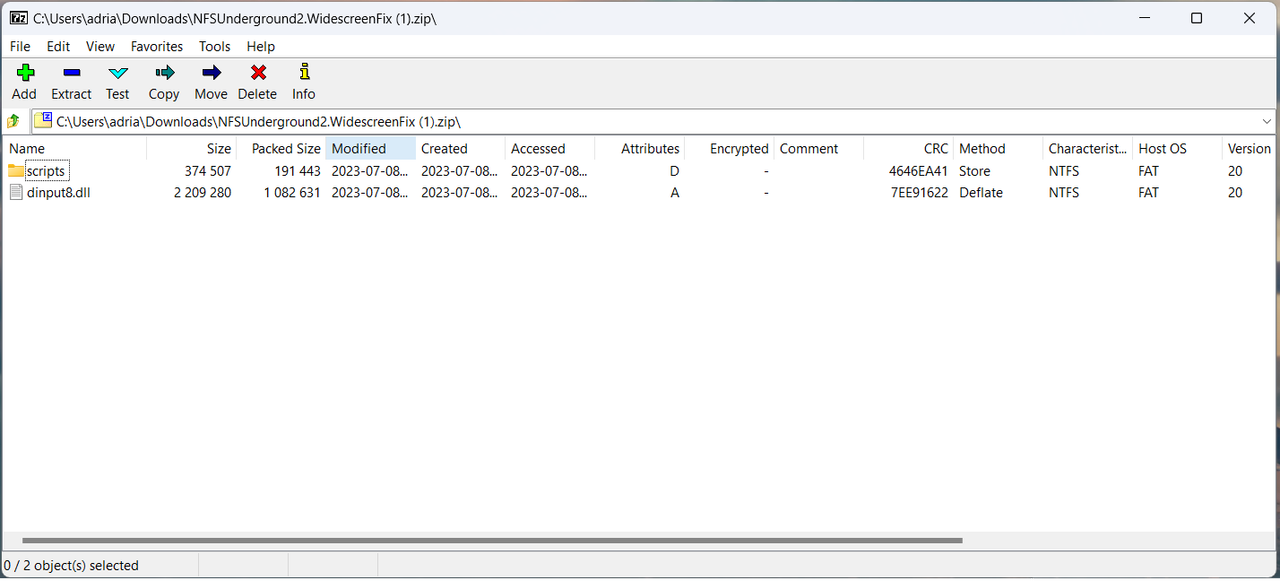
Task: Click the Deflate method cell
Action: click(x=981, y=192)
